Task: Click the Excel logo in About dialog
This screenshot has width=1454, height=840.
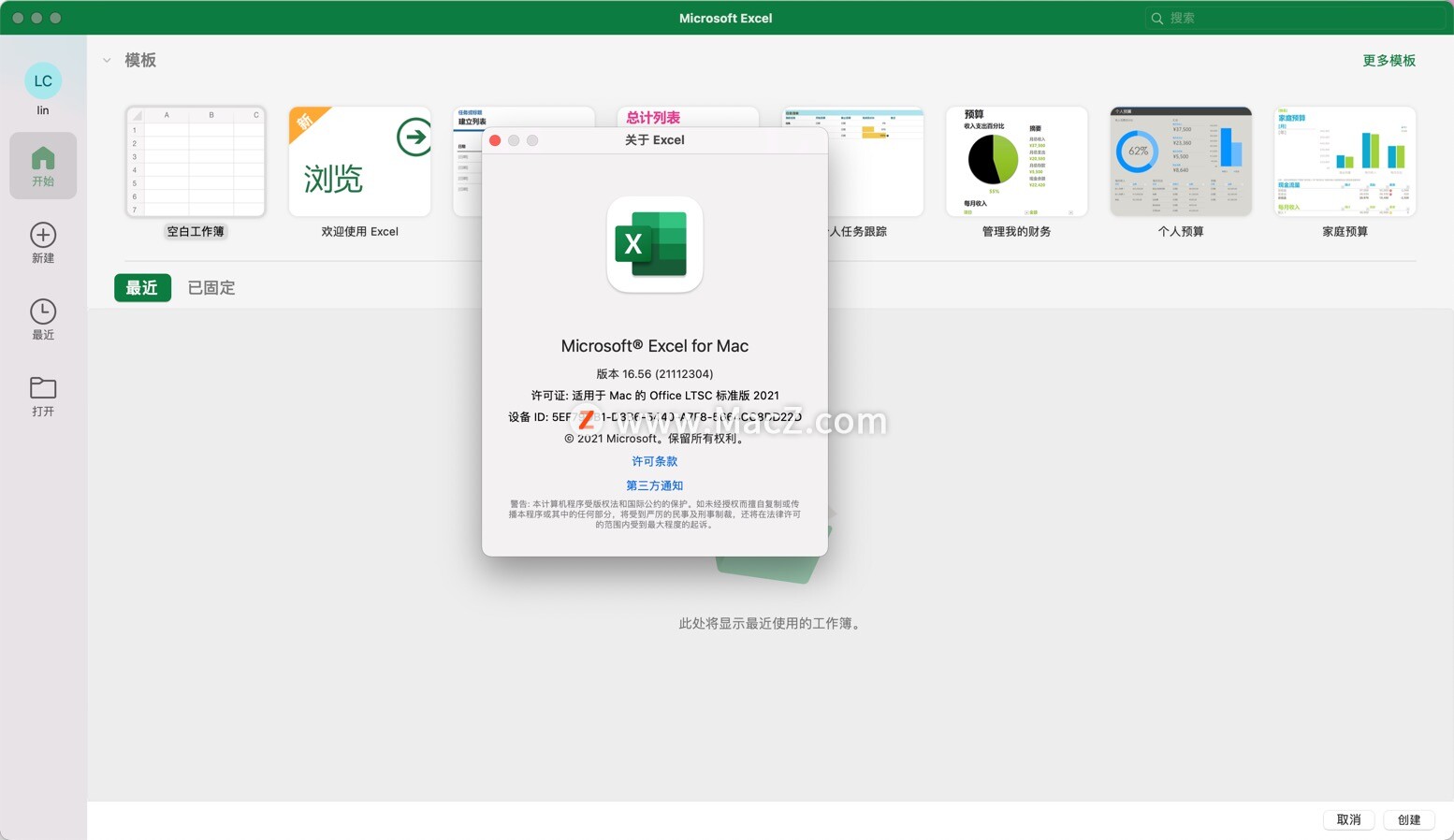Action: pyautogui.click(x=655, y=244)
